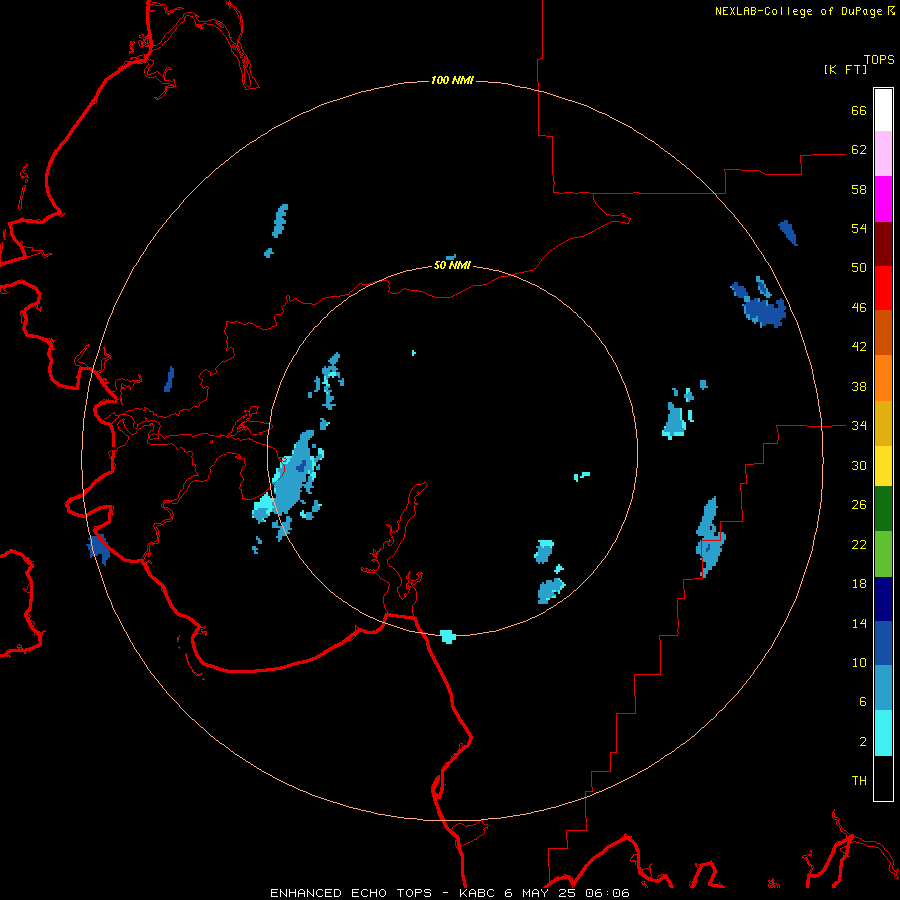Viewport: 900px width, 900px height.
Task: Click the medium blue legend swatch
Action: click(883, 643)
